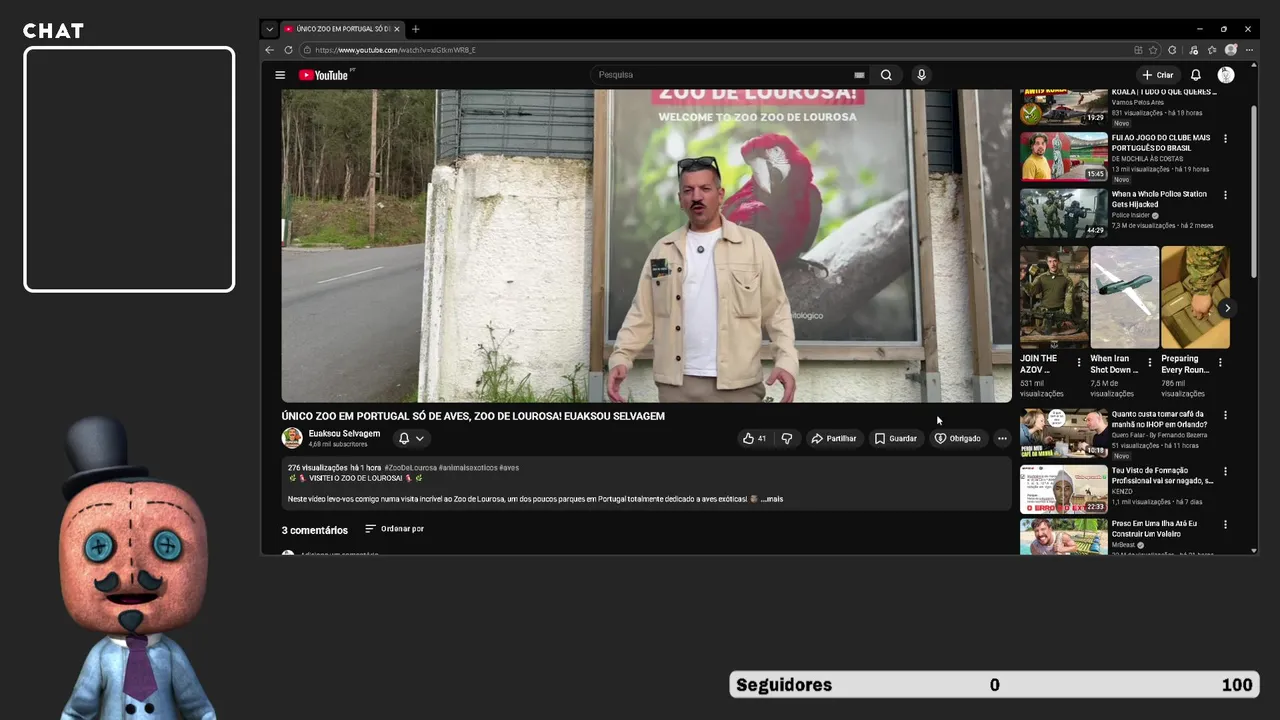1280x720 pixels.
Task: Open options for Visto de Formação video
Action: [1225, 471]
